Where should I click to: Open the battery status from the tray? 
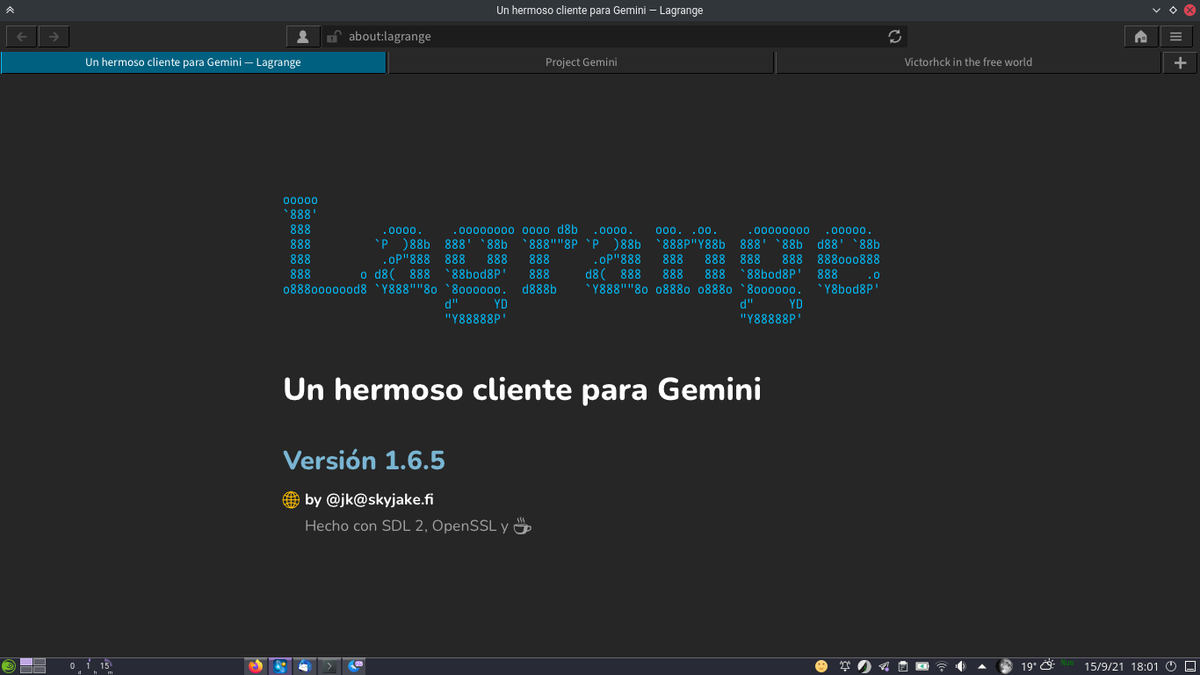922,665
